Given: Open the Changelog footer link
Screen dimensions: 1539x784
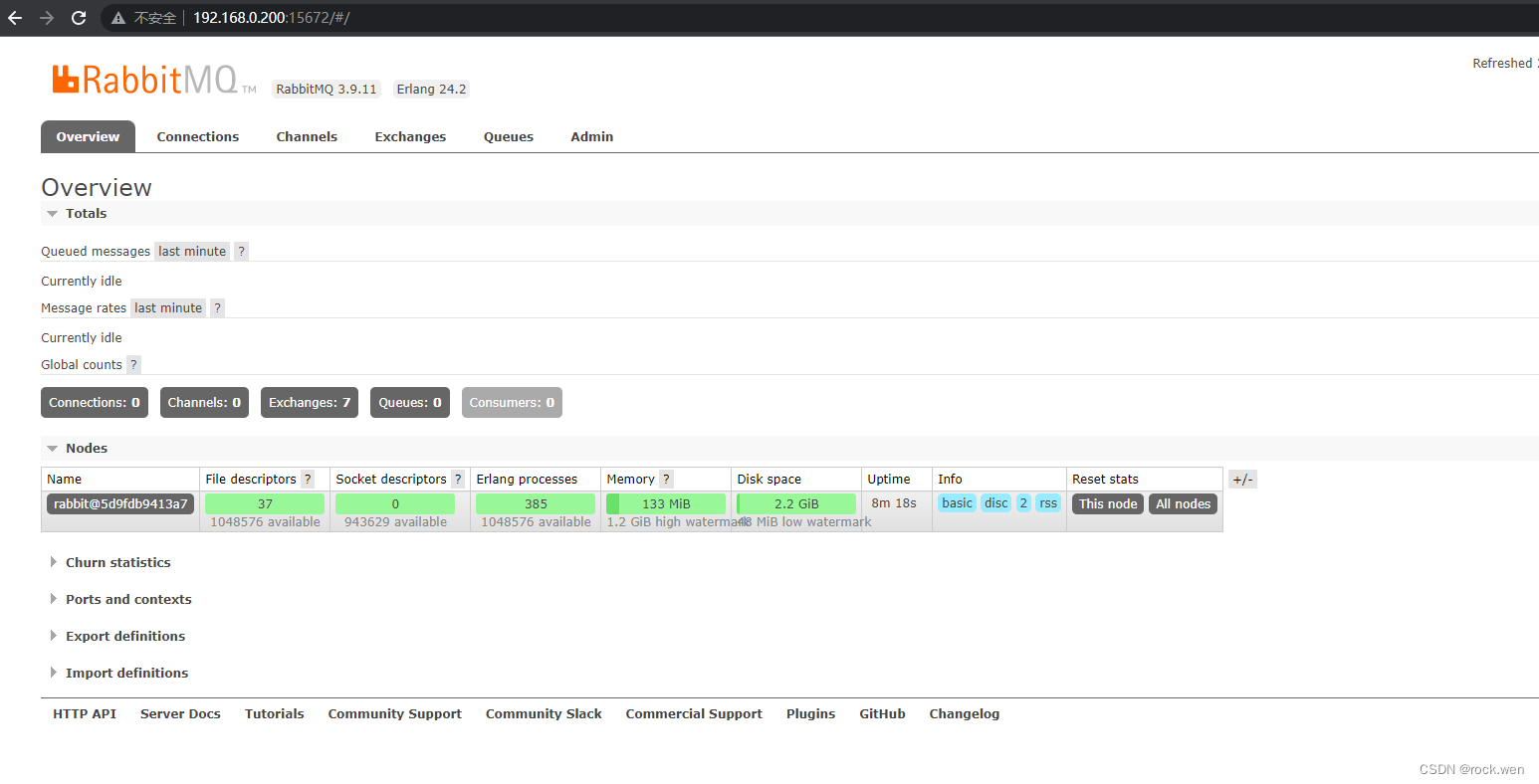Looking at the screenshot, I should point(965,714).
